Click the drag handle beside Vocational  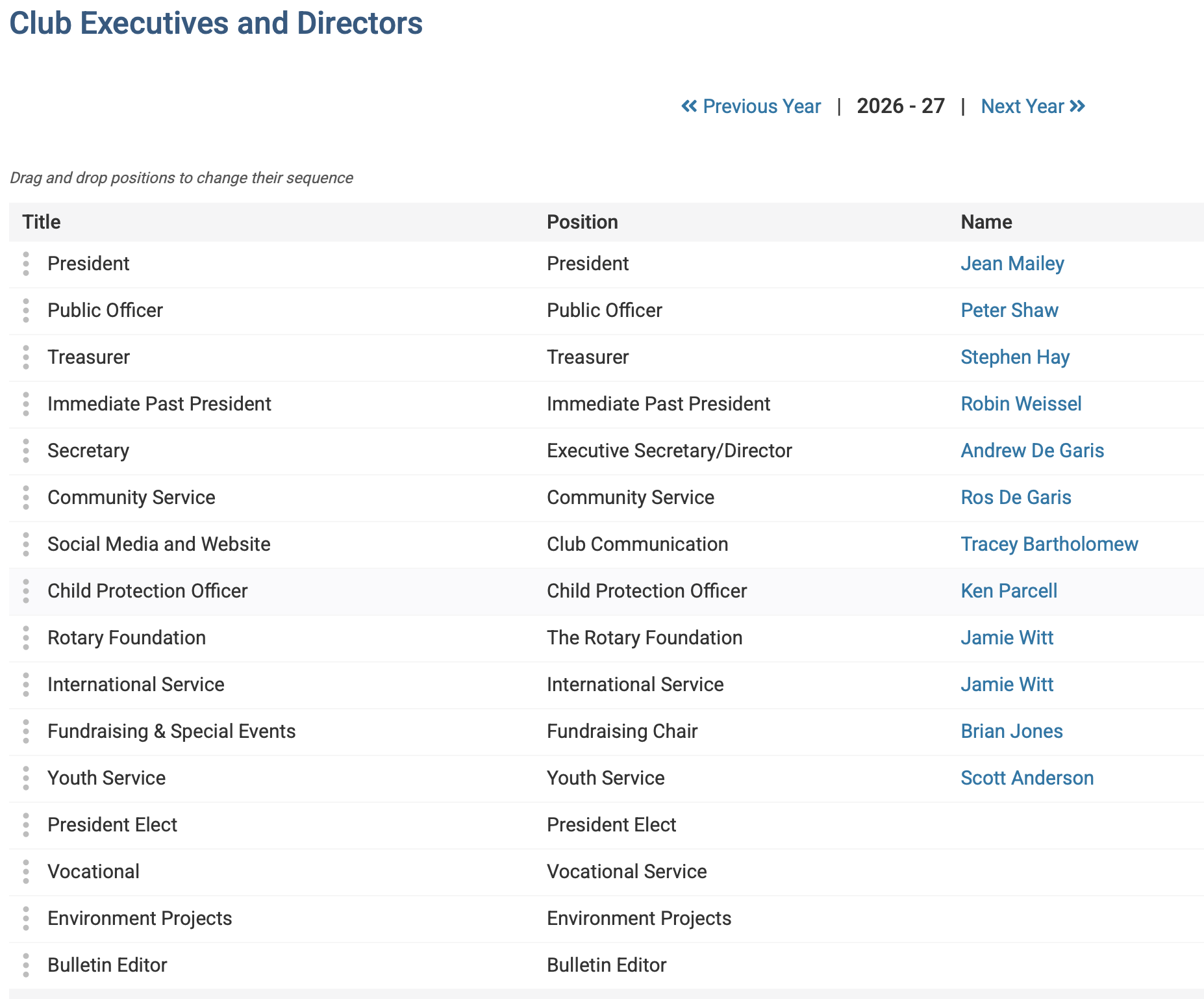coord(26,872)
